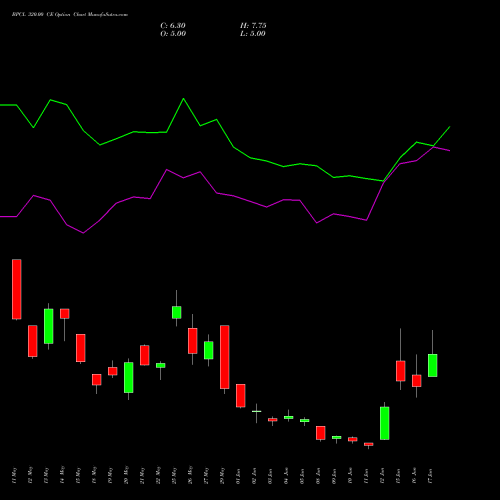Click the 03 Jun date label
The width and height of the screenshot is (500, 500).
coord(270,476)
